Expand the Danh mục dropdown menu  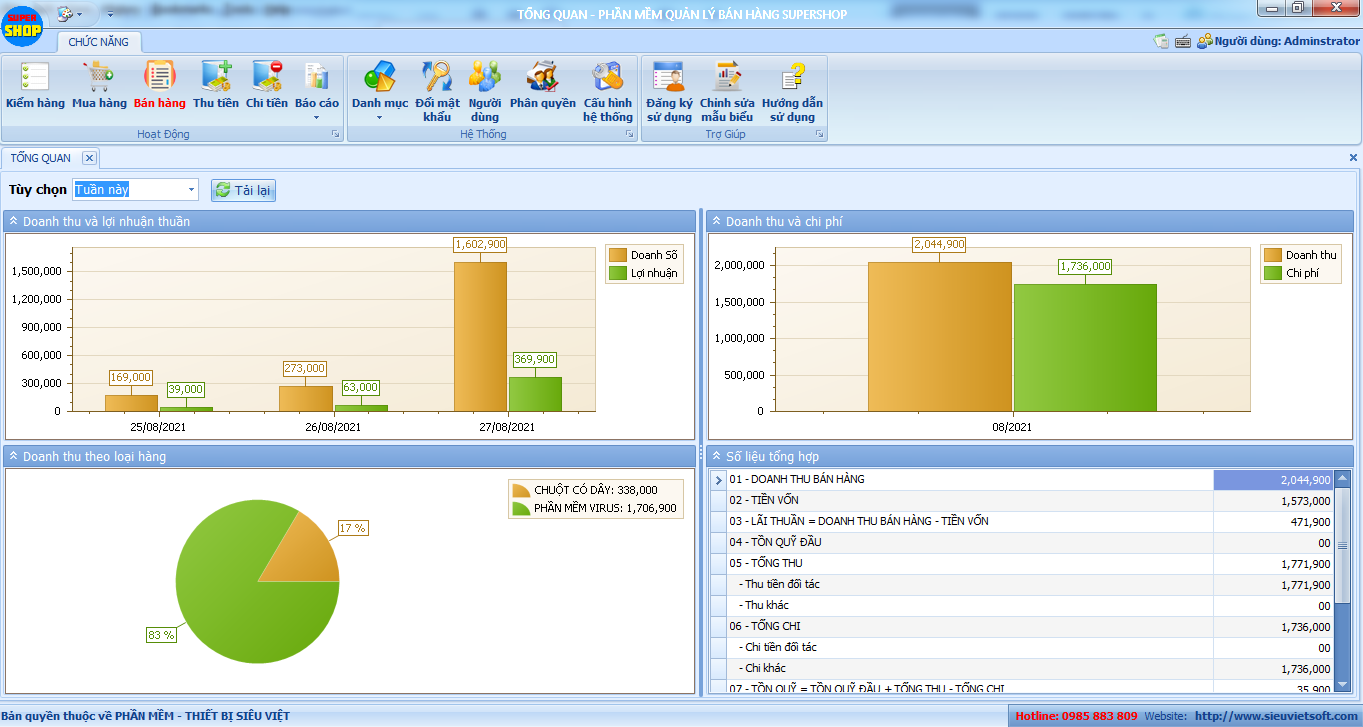pos(380,117)
